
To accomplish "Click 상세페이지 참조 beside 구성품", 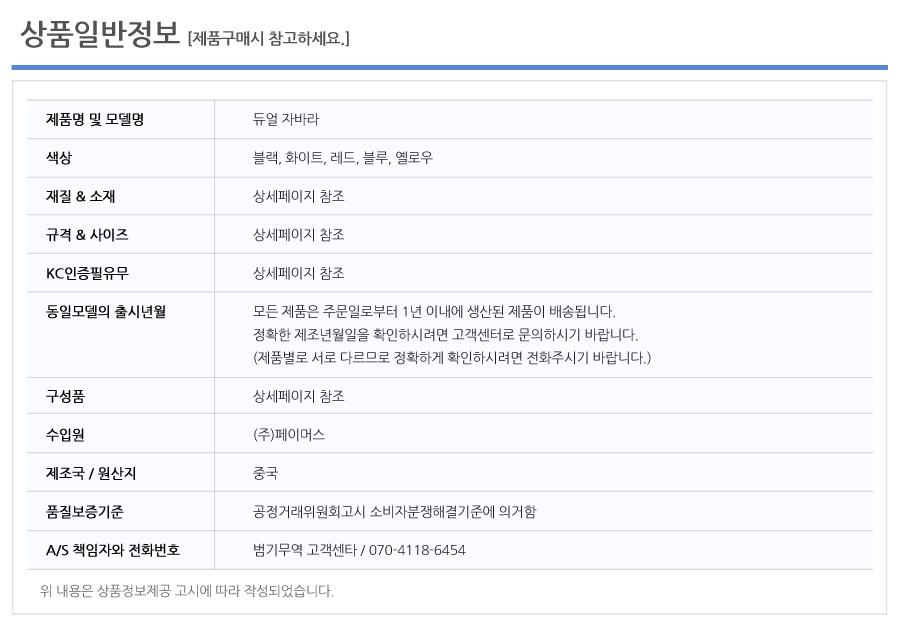I will pyautogui.click(x=298, y=396).
